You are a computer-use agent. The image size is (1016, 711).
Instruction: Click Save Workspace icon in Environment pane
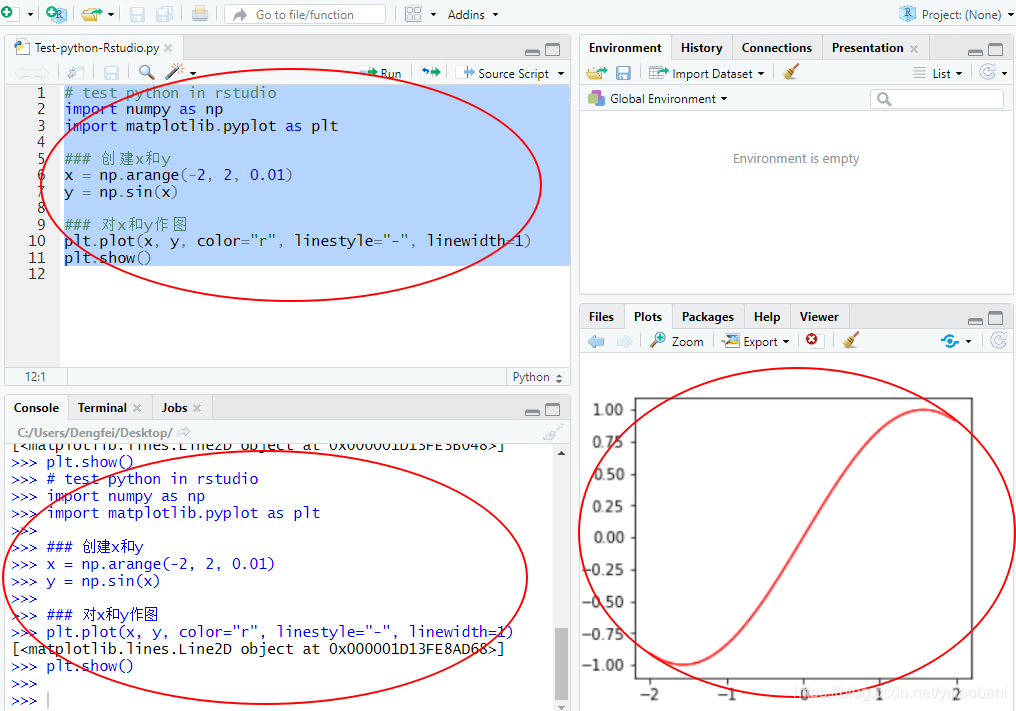click(x=623, y=73)
